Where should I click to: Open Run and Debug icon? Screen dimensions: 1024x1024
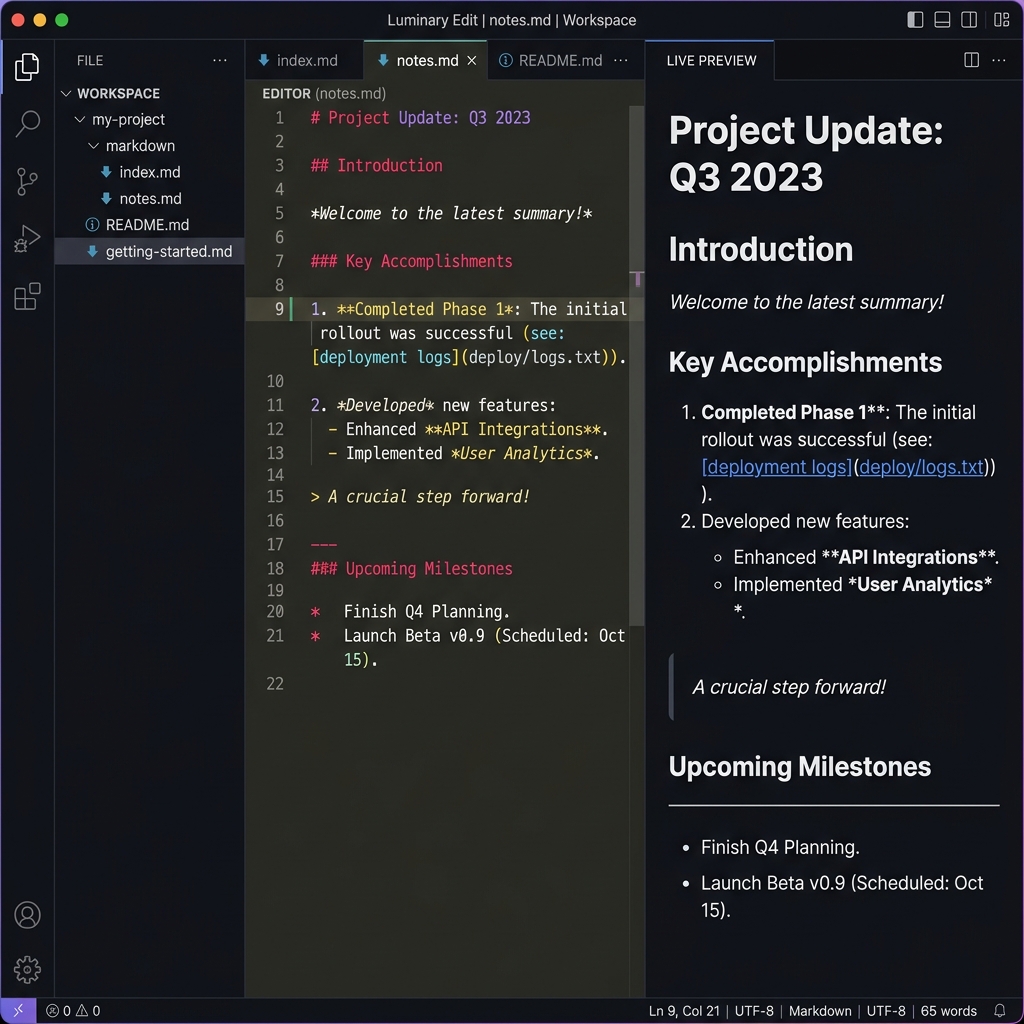click(x=27, y=238)
